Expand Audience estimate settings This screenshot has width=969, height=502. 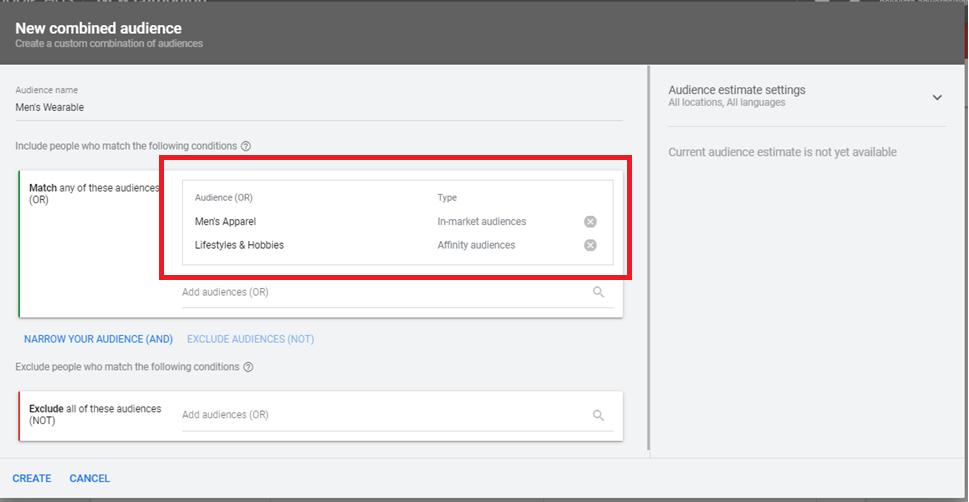(x=937, y=97)
